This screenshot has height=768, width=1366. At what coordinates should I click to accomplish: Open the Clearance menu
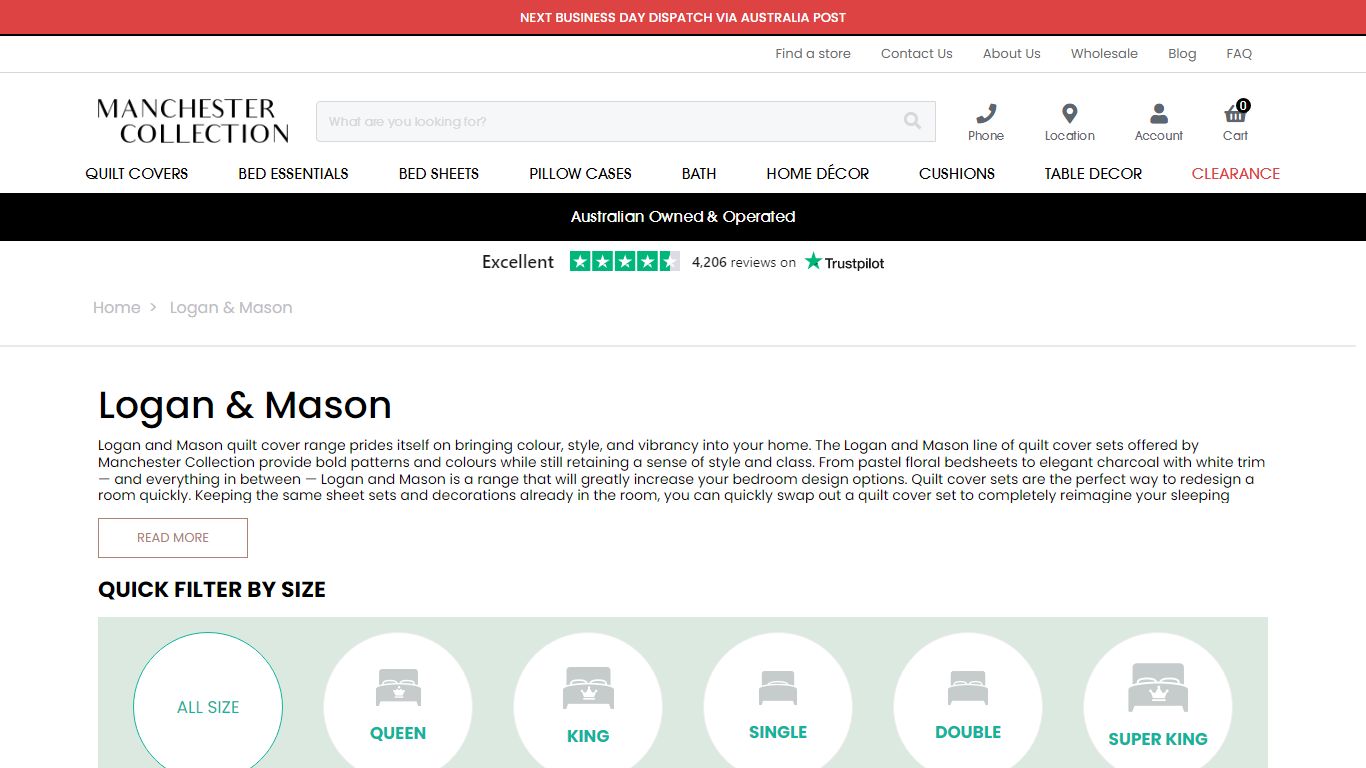pyautogui.click(x=1236, y=173)
